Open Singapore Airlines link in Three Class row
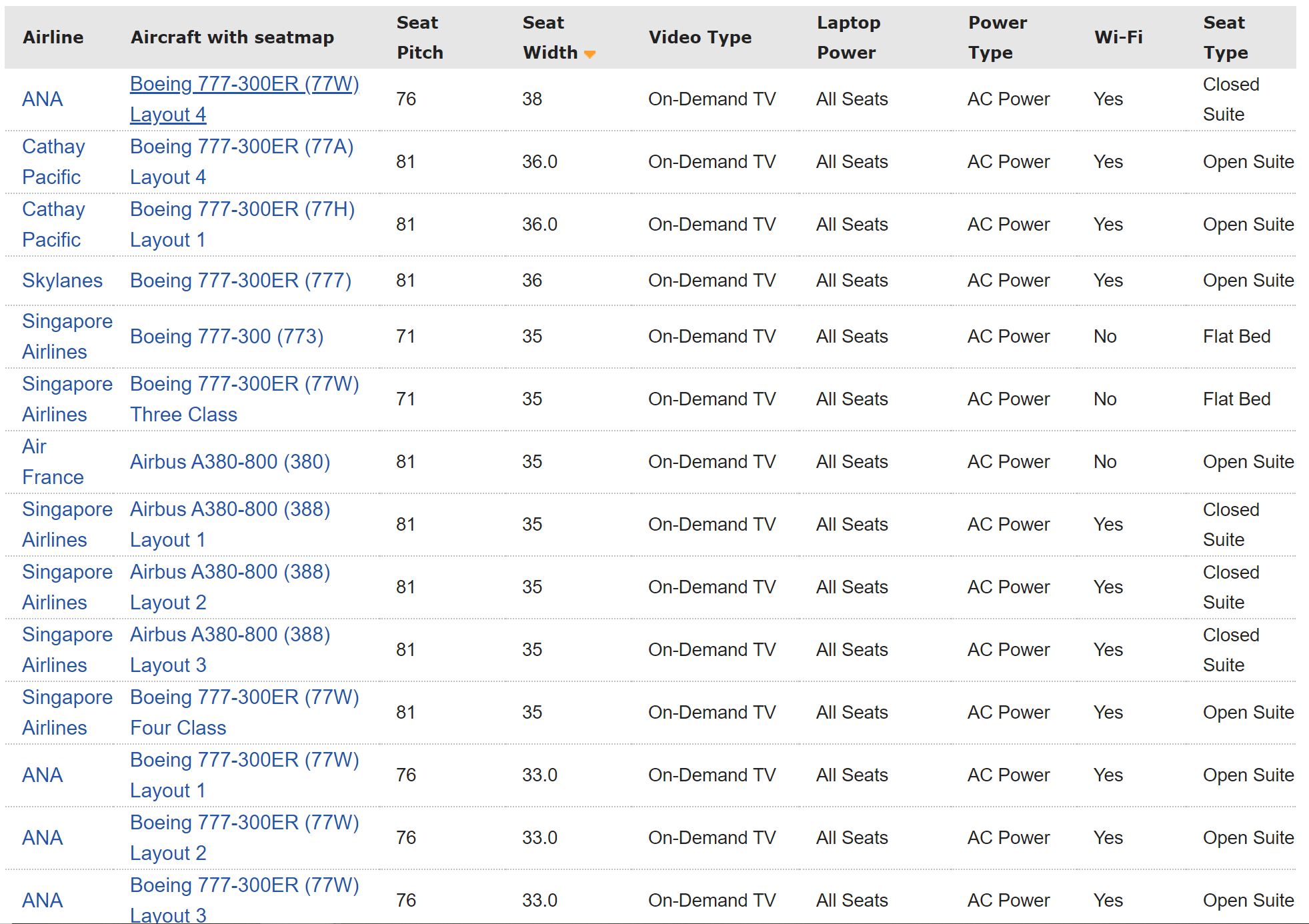Image resolution: width=1309 pixels, height=924 pixels. (67, 399)
